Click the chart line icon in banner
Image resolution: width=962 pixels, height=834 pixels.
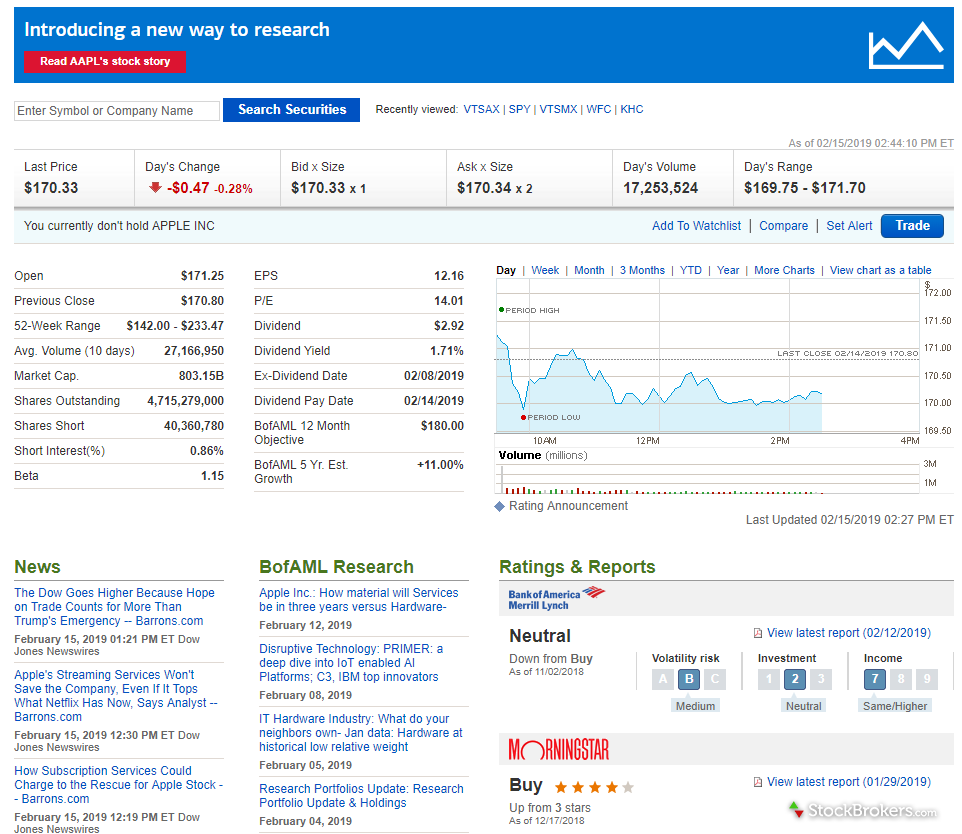pos(906,46)
